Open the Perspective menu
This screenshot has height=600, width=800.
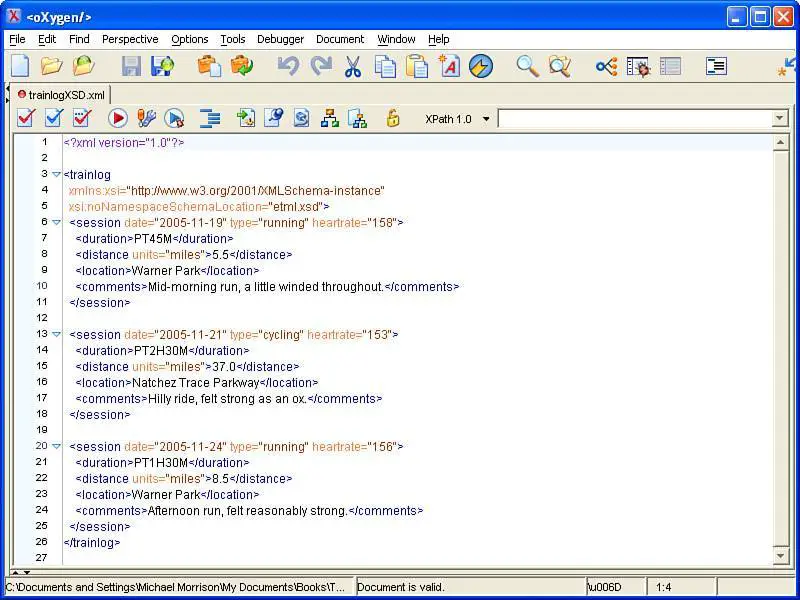(x=130, y=39)
